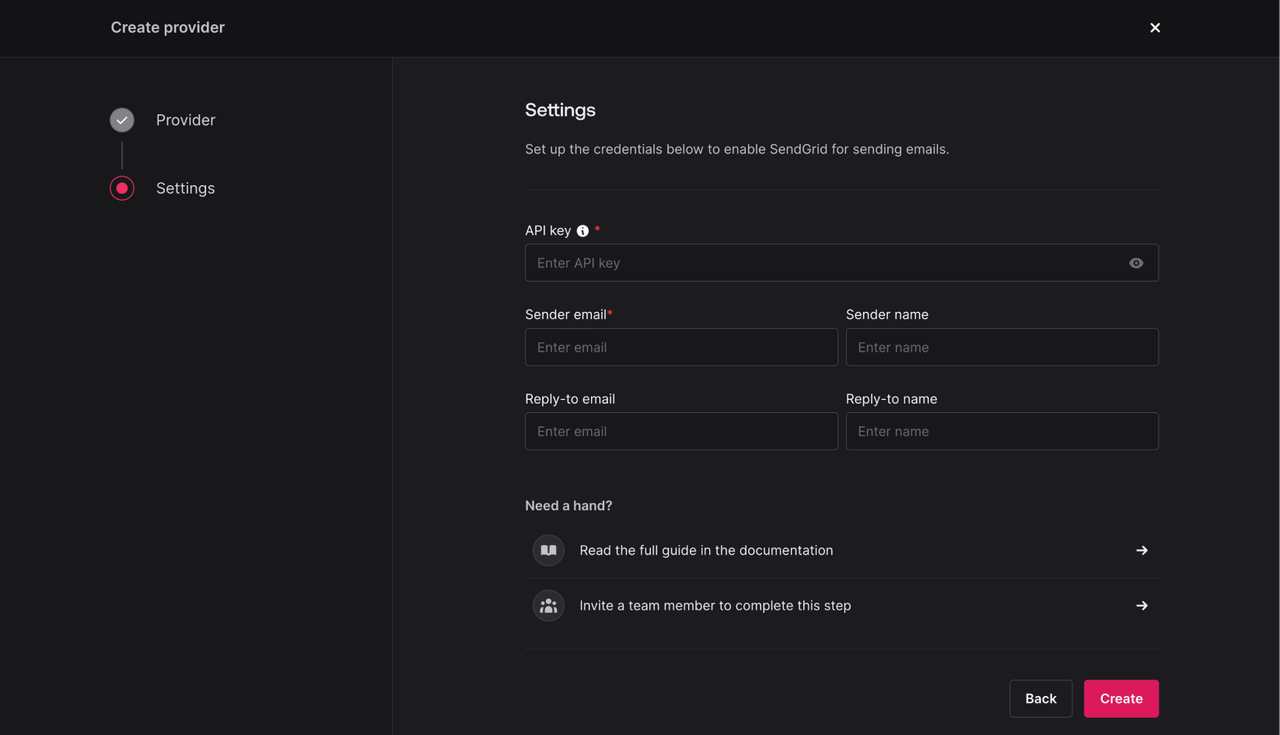The height and width of the screenshot is (735, 1280).
Task: Focus the Reply-to email input field
Action: pos(681,431)
